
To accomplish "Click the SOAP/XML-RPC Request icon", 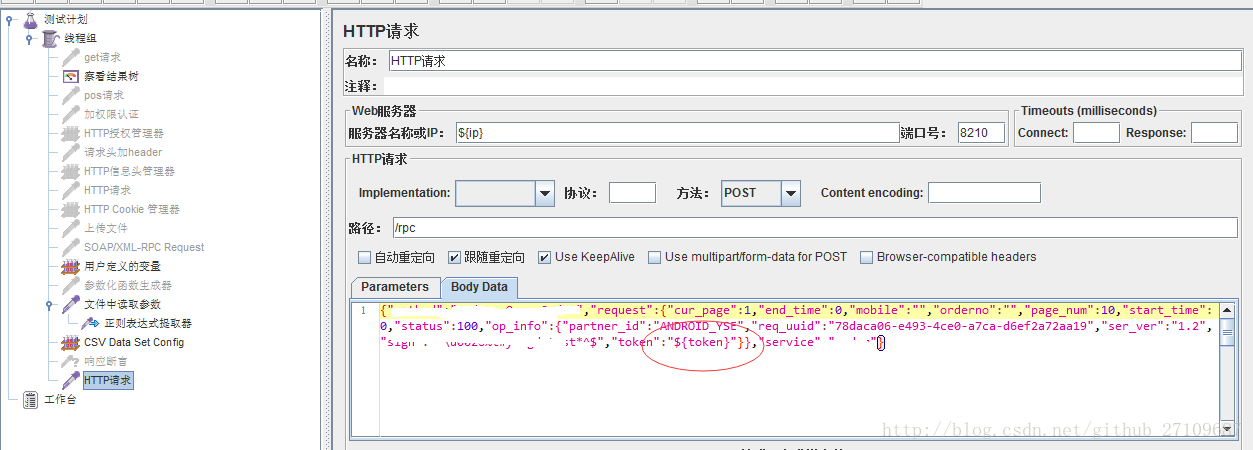I will 70,247.
